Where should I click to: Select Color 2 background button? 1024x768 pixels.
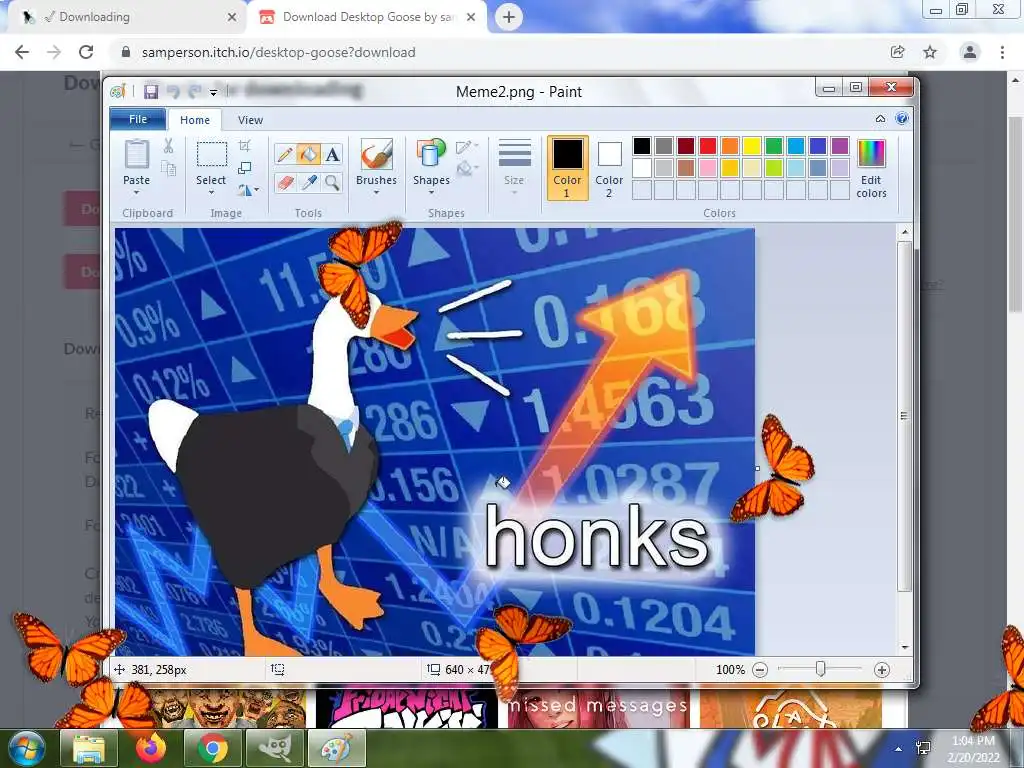coord(609,168)
